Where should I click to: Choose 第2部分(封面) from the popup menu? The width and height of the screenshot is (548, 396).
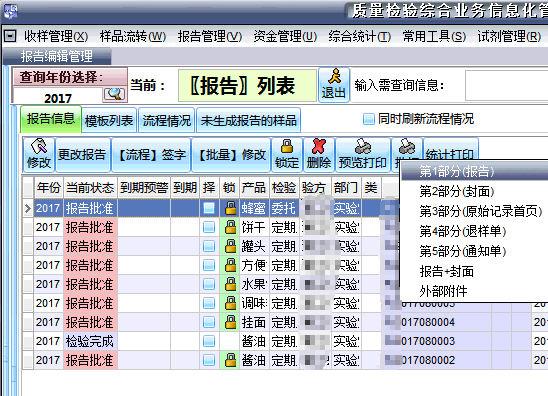click(x=475, y=192)
